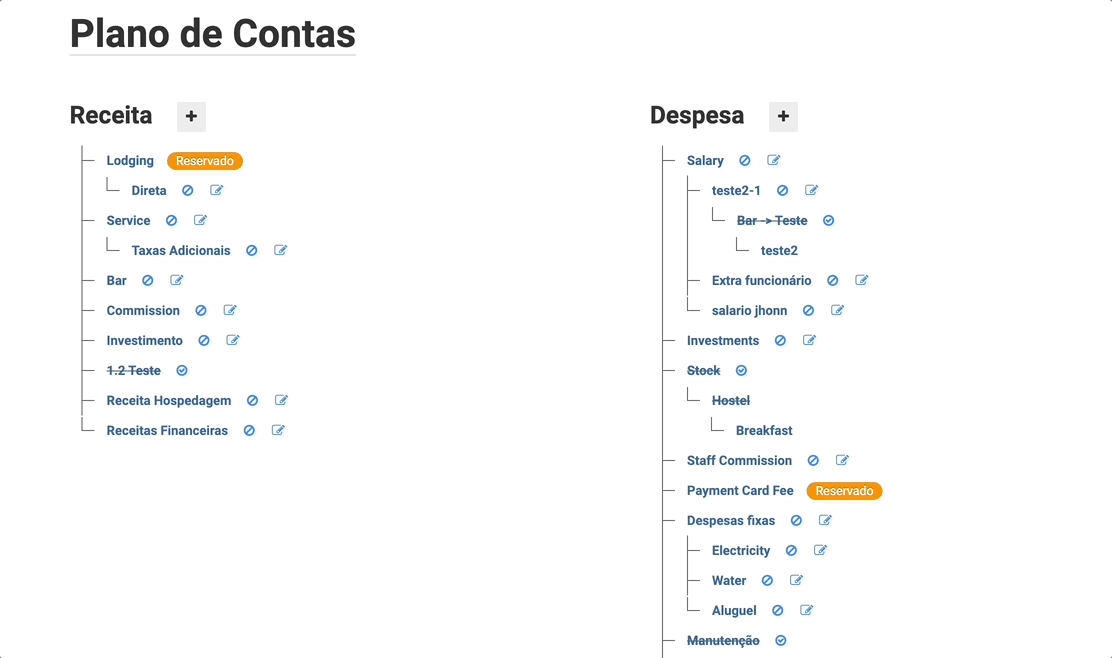Disable the Extra funcionário account
The width and height of the screenshot is (1112, 658).
pos(833,281)
